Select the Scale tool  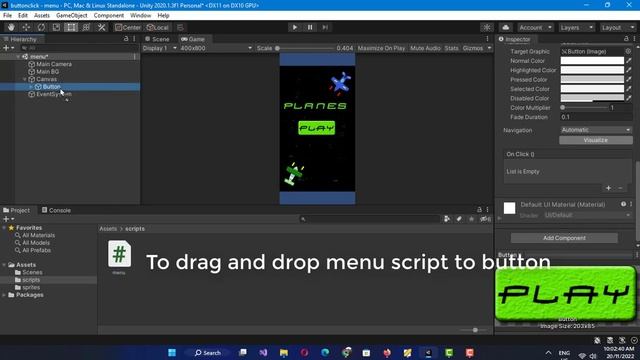point(56,27)
